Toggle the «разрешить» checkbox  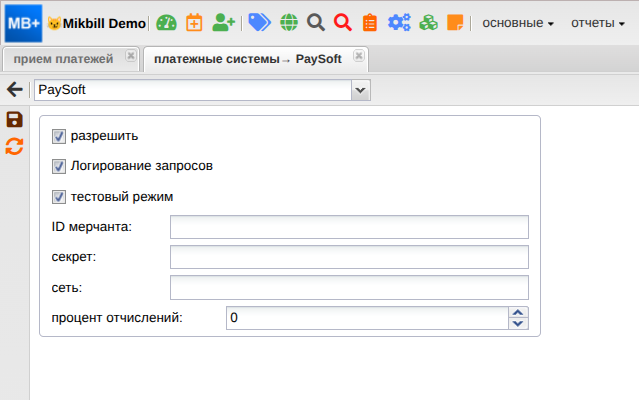59,136
